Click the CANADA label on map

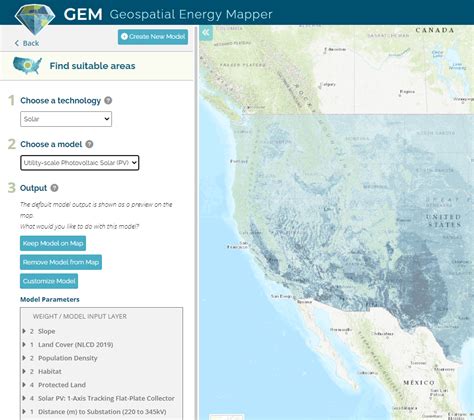point(435,30)
